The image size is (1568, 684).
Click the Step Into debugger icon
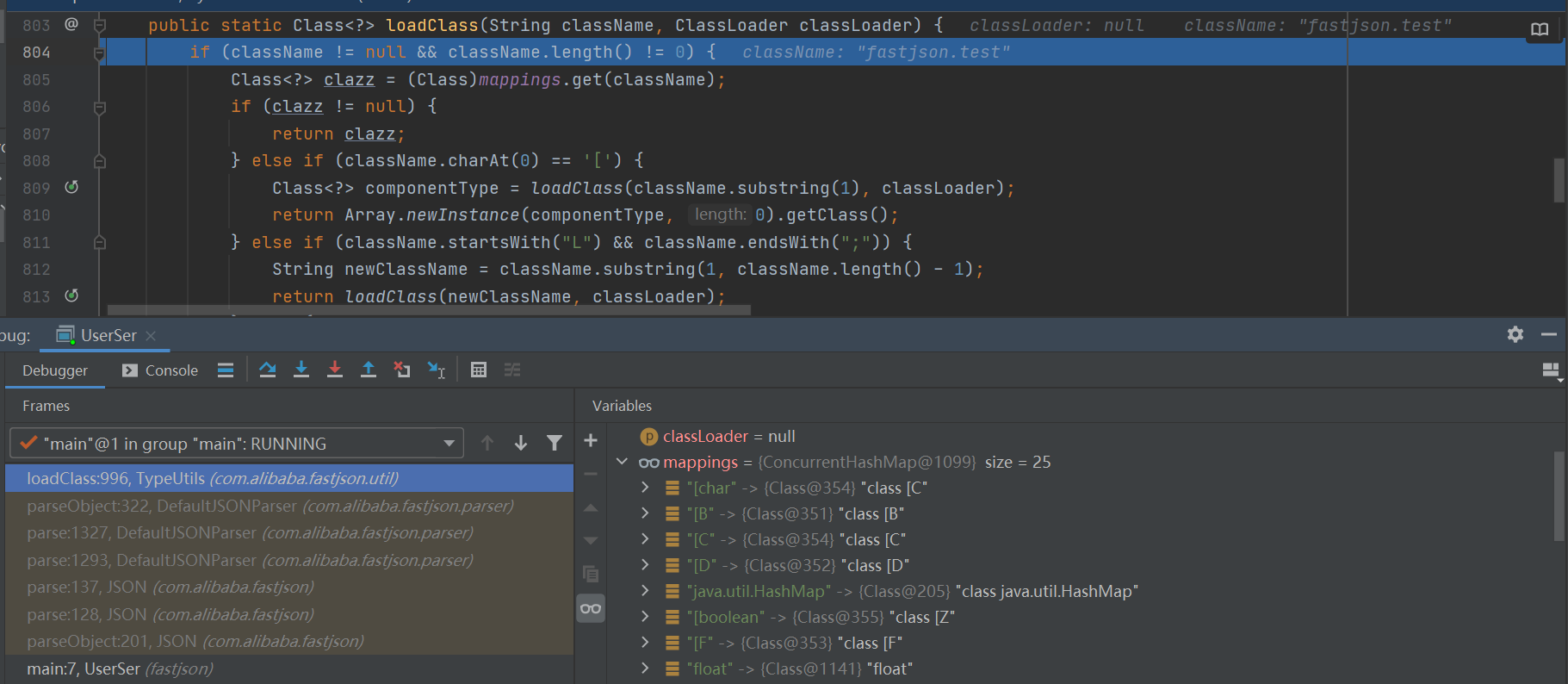[x=301, y=370]
